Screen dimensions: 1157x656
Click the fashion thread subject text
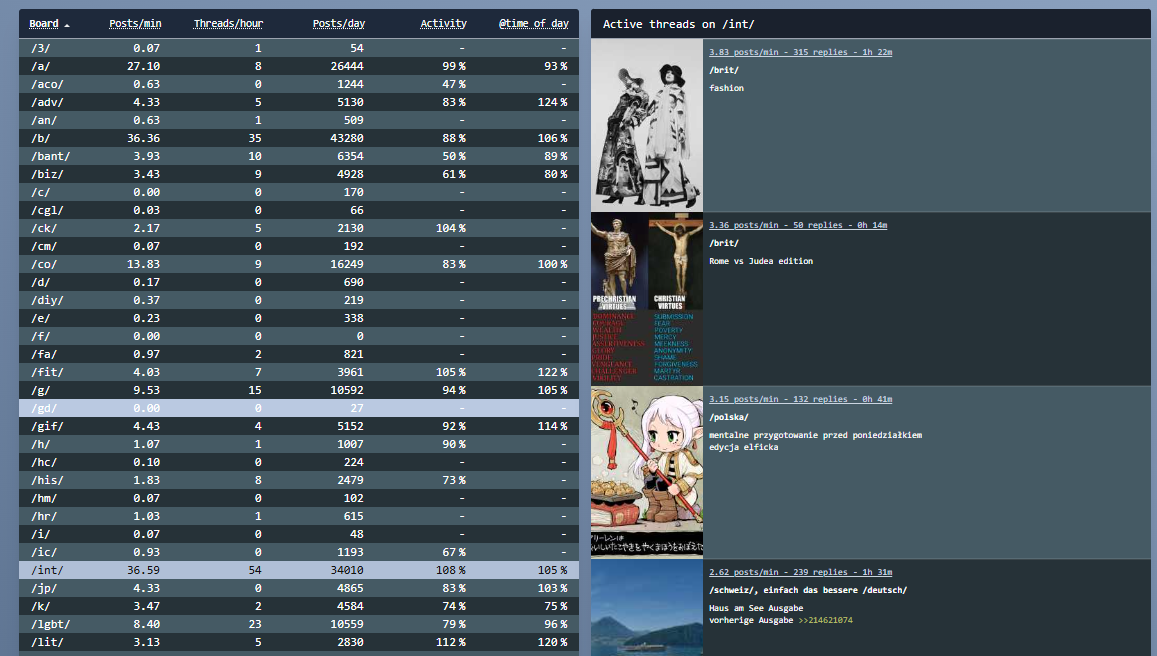click(x=726, y=88)
